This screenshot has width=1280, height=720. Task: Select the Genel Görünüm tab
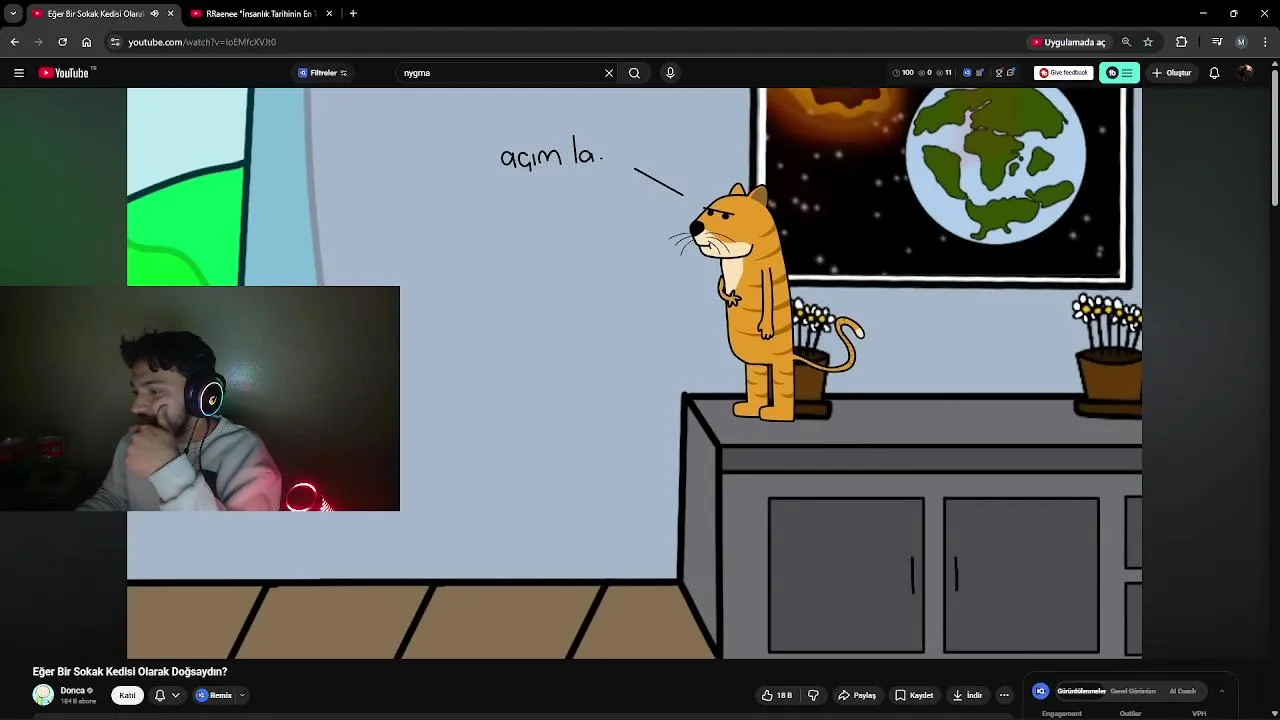(x=1133, y=691)
